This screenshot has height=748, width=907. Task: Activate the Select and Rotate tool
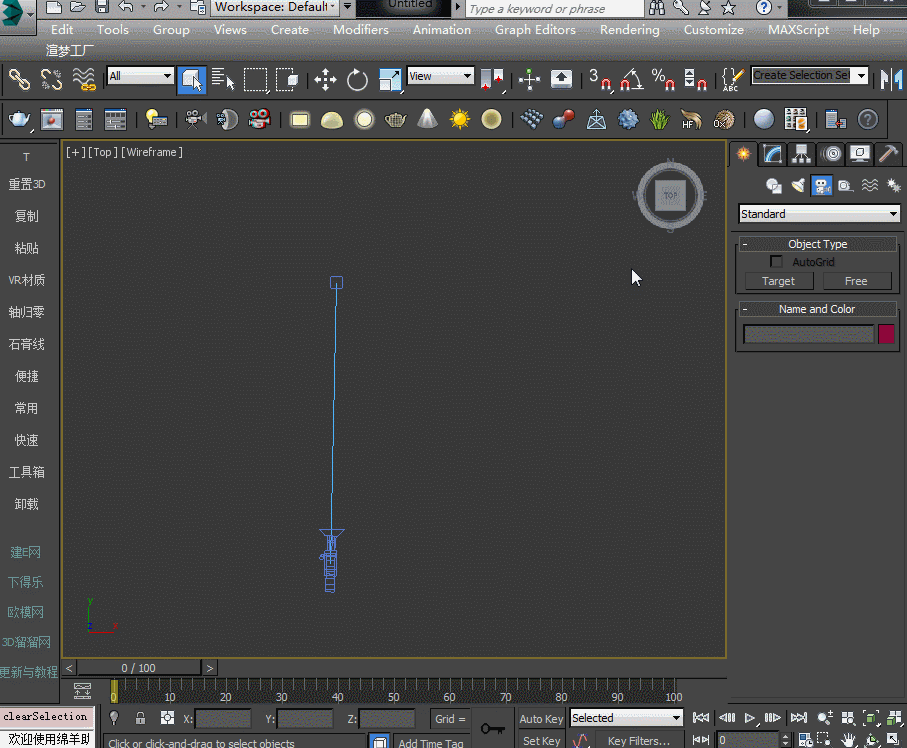(357, 80)
